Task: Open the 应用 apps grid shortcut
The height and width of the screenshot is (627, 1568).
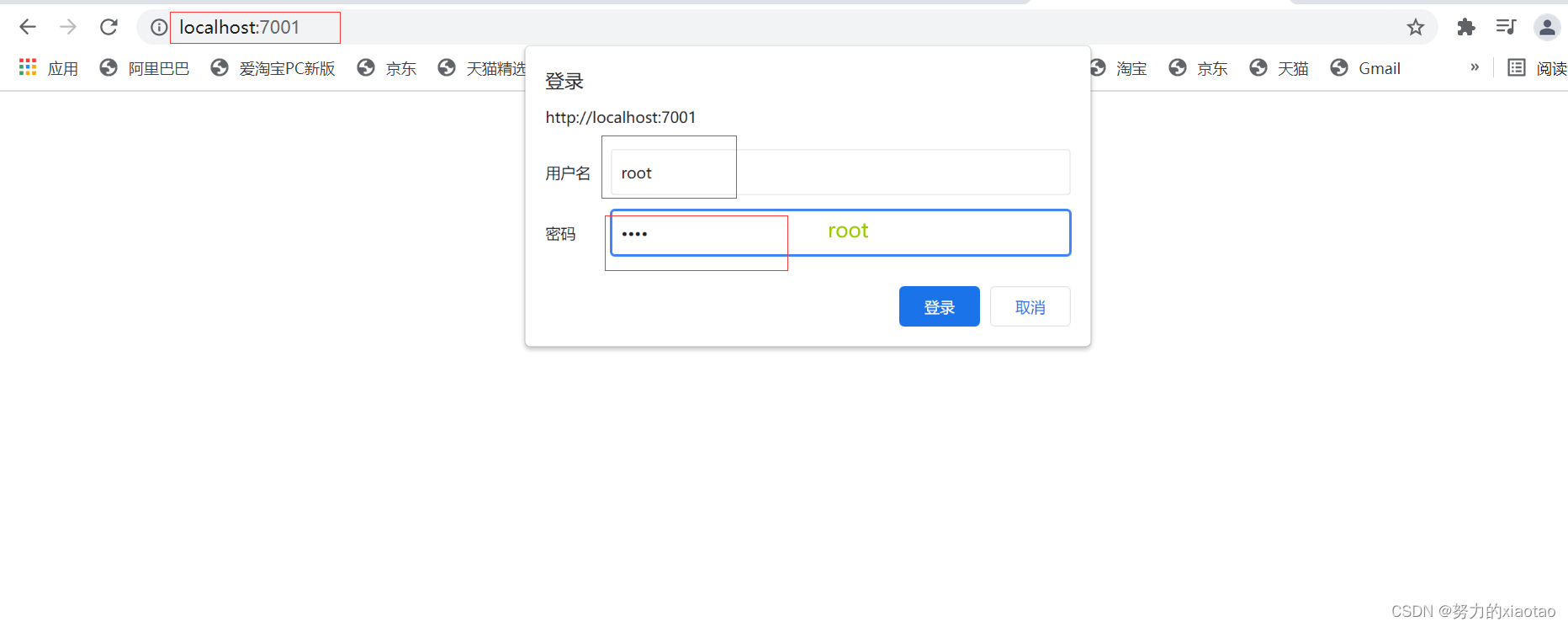Action: point(48,68)
